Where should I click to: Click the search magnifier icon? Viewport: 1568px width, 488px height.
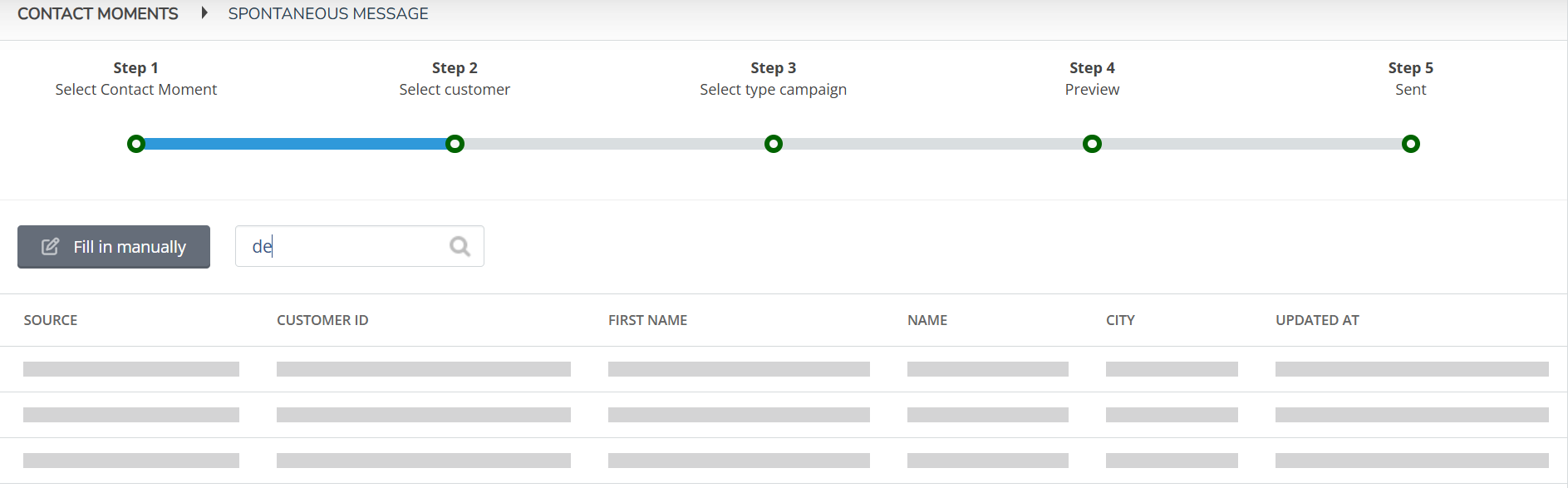pos(460,246)
